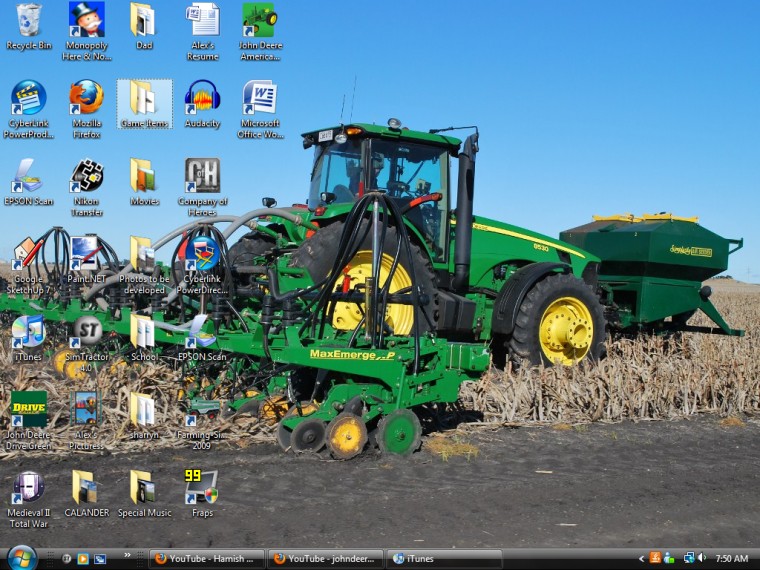
Task: Launch SimTractor 4.0 shortcut
Action: click(x=86, y=344)
